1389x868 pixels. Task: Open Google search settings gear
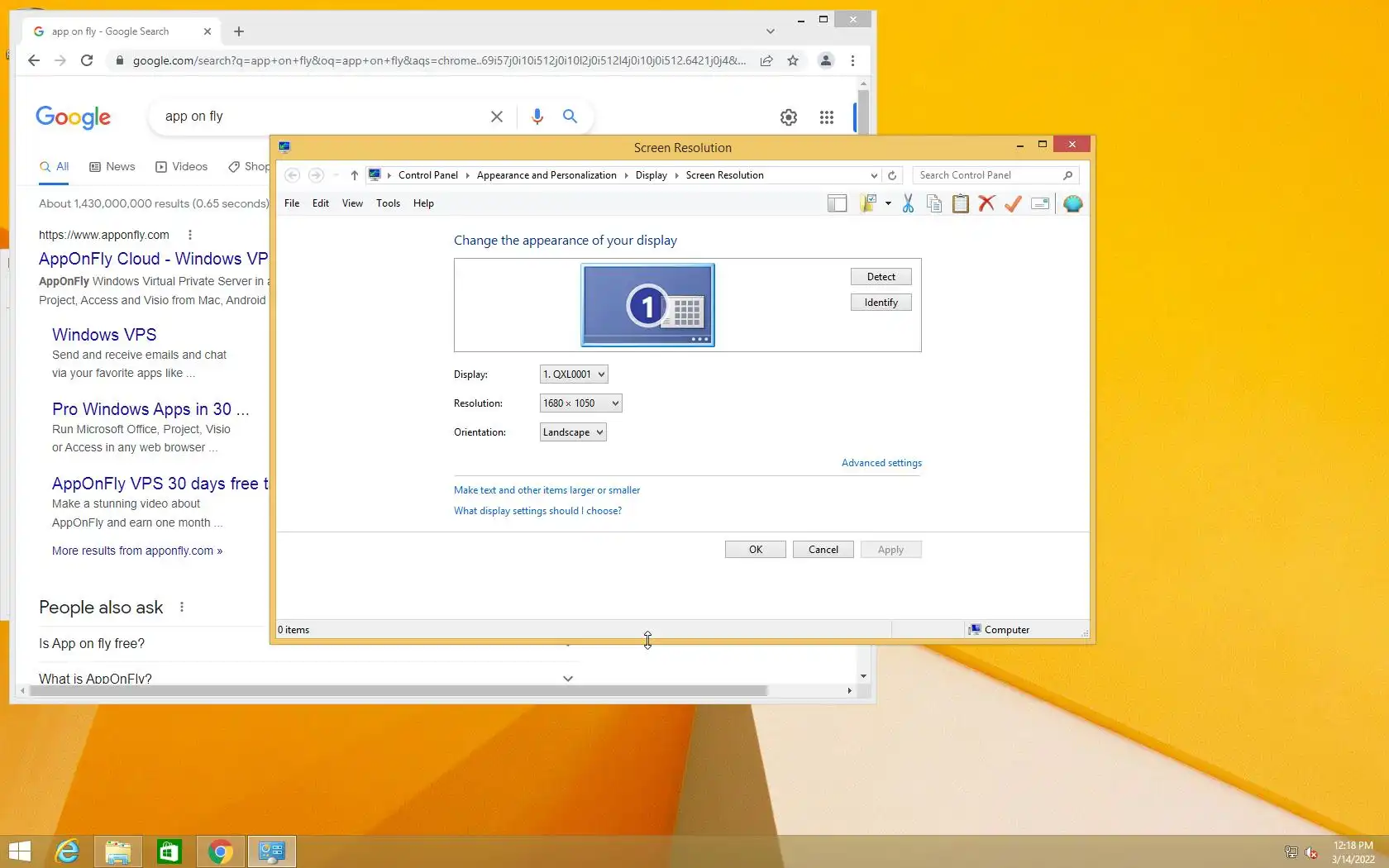coord(789,117)
